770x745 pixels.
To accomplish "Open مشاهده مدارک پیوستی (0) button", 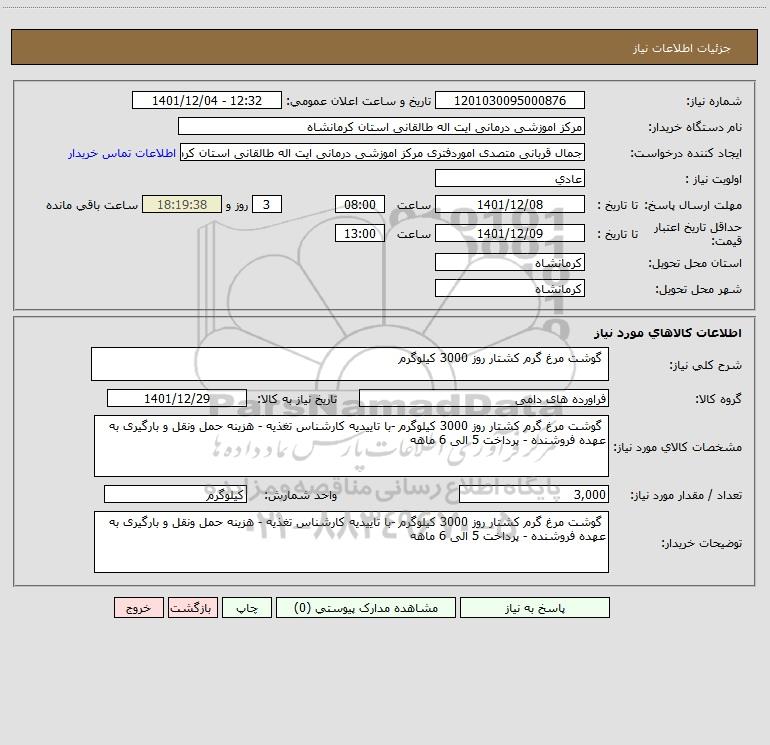I will [x=366, y=607].
